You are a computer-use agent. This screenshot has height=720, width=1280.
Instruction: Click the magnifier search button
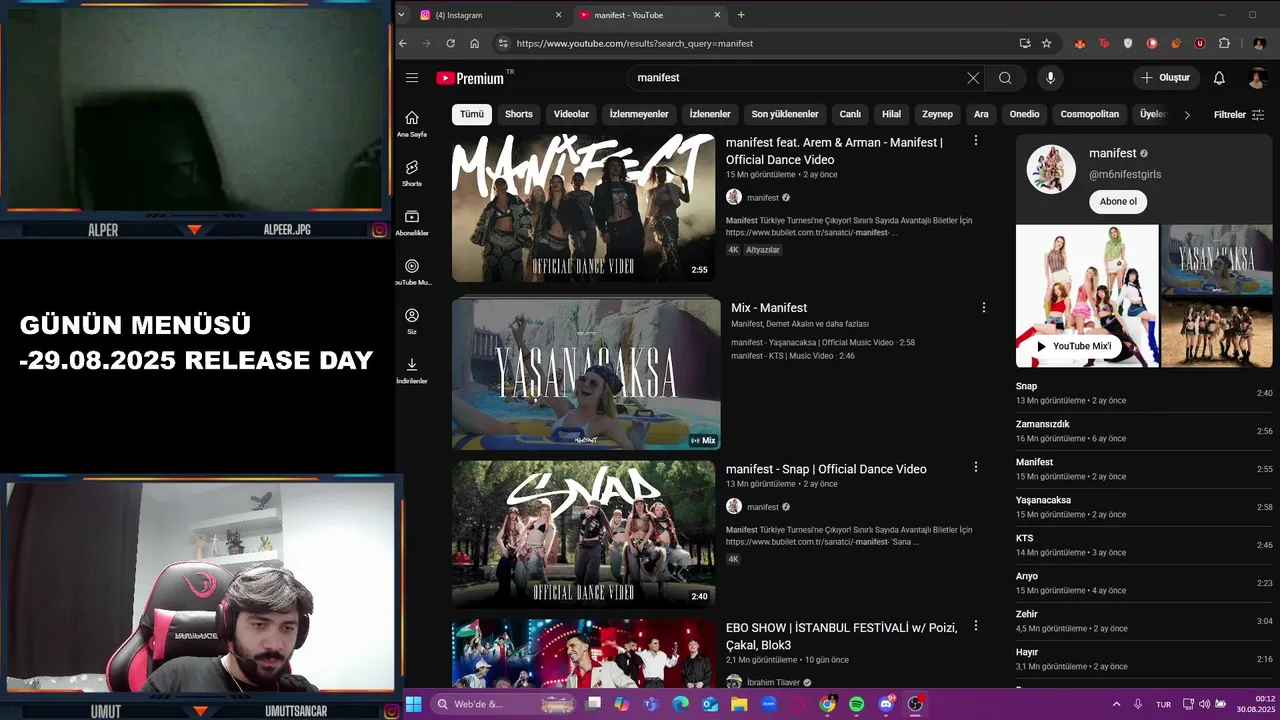[1005, 78]
